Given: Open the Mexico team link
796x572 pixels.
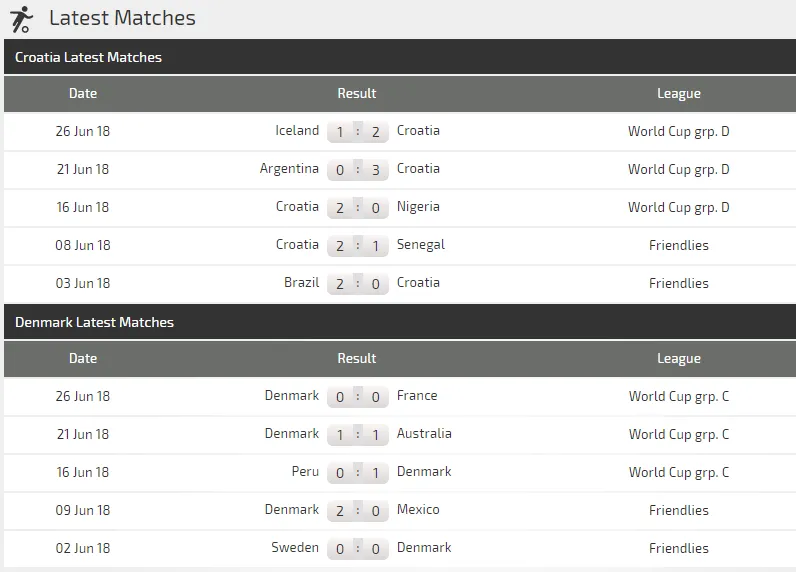Looking at the screenshot, I should click(418, 510).
